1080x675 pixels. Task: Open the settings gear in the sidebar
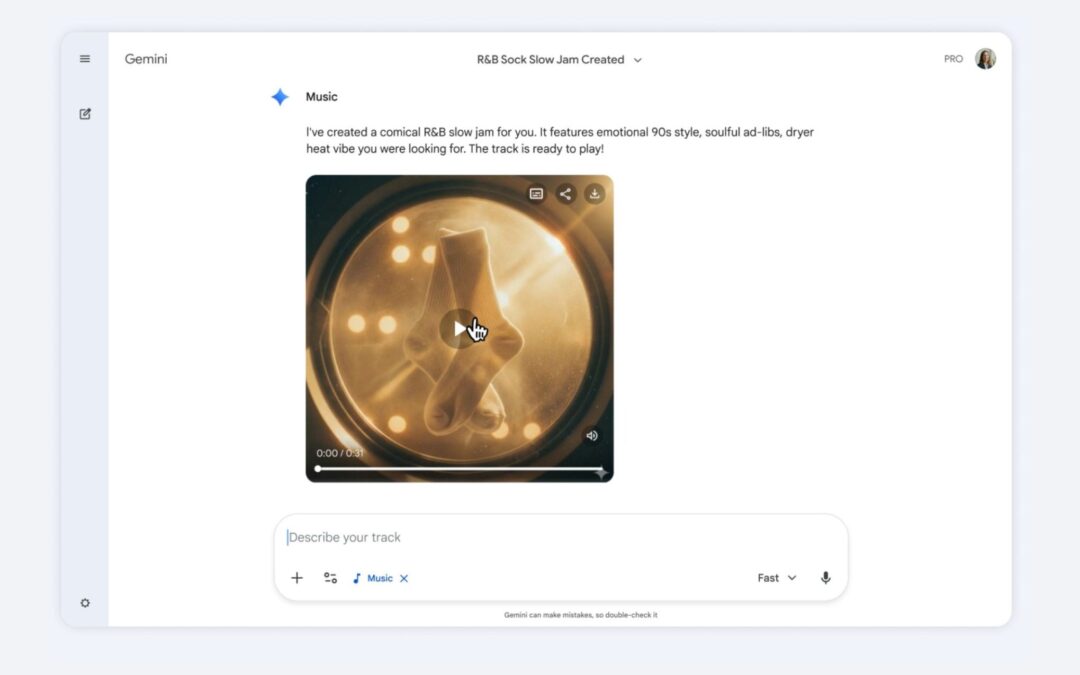[x=85, y=602]
